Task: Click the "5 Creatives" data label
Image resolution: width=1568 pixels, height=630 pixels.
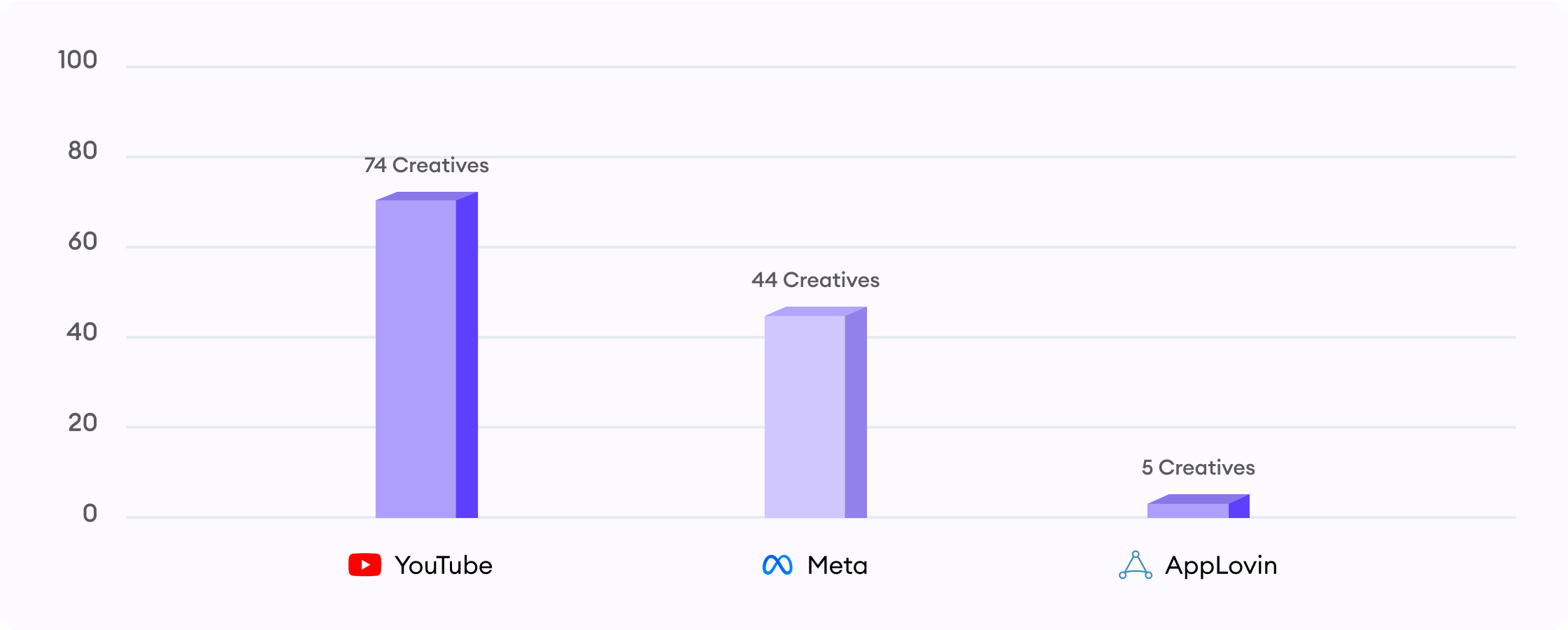Action: [x=1198, y=468]
